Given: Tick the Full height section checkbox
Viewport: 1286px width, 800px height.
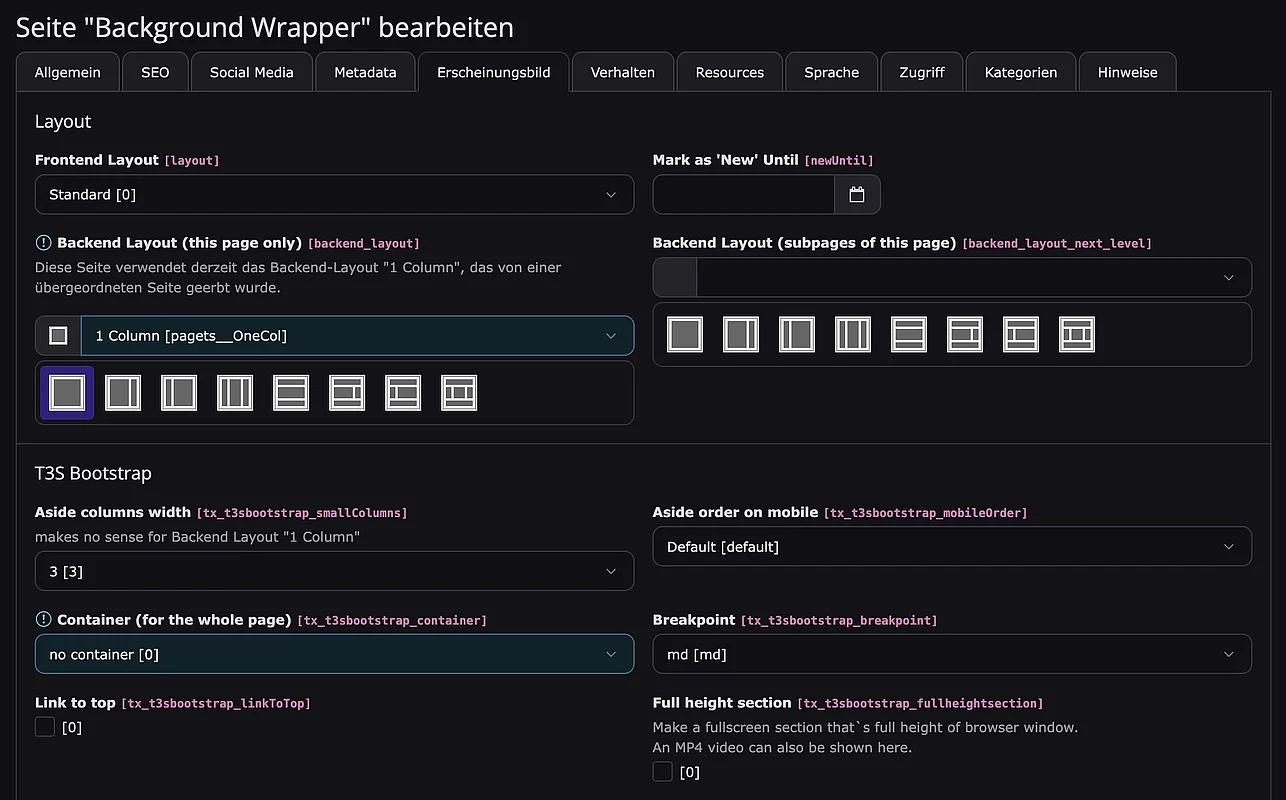Looking at the screenshot, I should 663,771.
